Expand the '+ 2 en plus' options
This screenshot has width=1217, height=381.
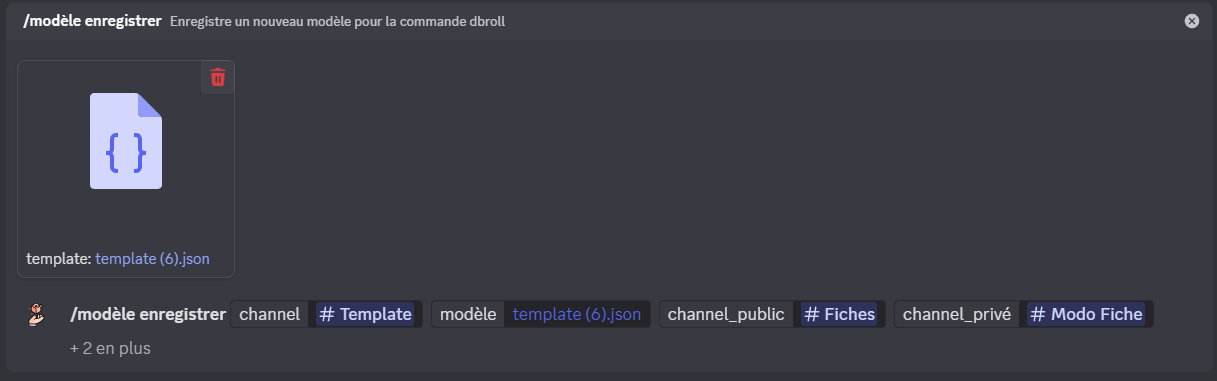tap(110, 349)
